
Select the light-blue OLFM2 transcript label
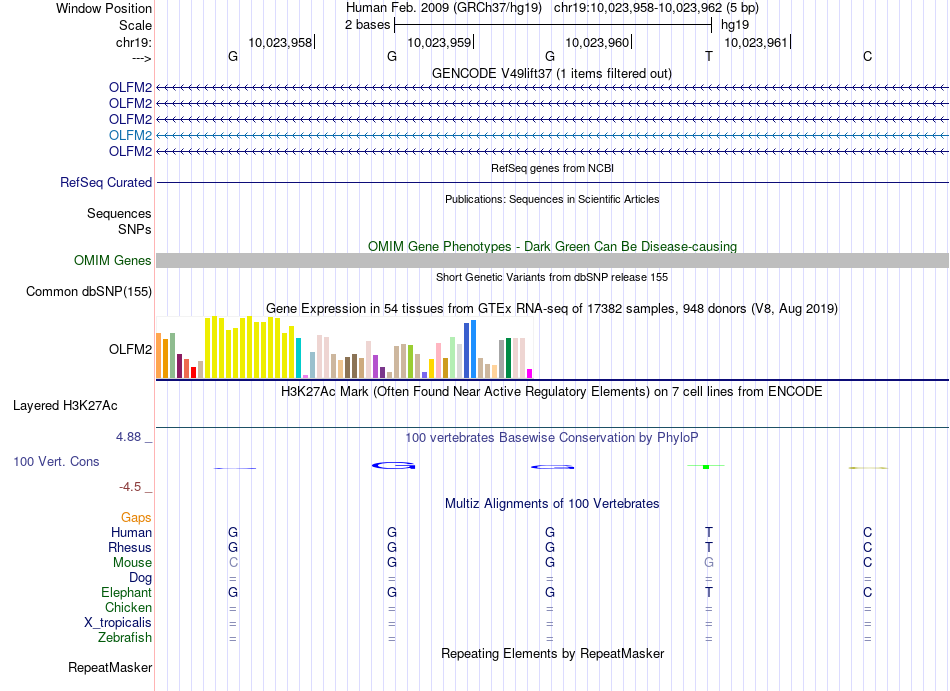(130, 135)
